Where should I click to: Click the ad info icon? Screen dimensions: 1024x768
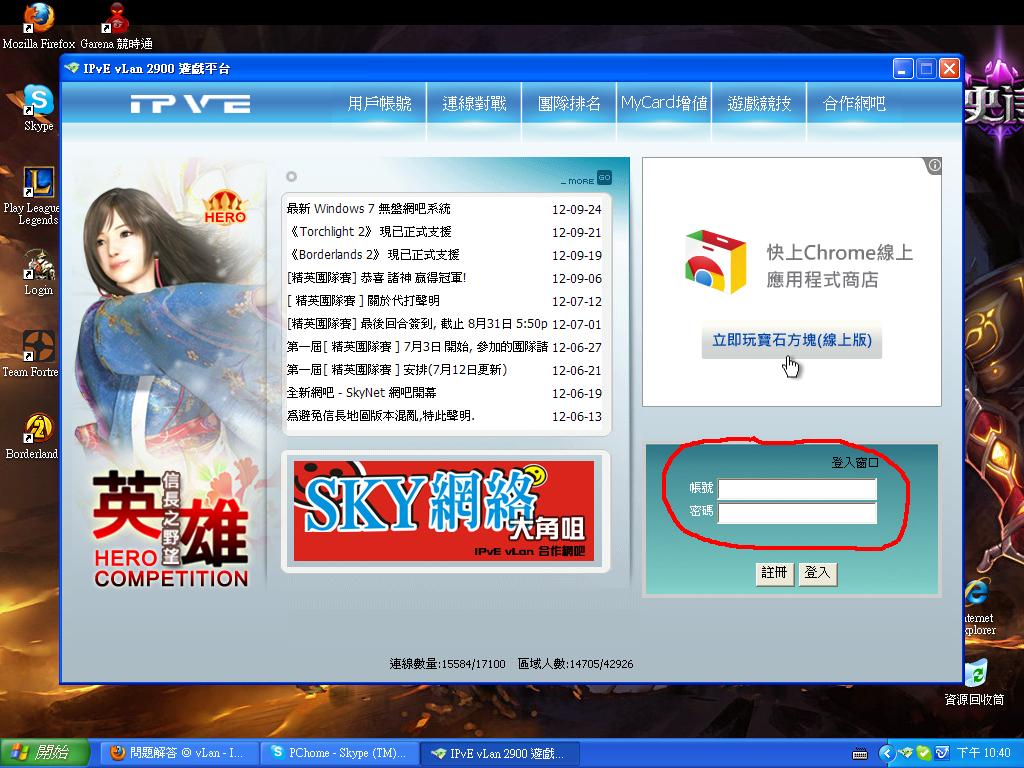pyautogui.click(x=933, y=166)
